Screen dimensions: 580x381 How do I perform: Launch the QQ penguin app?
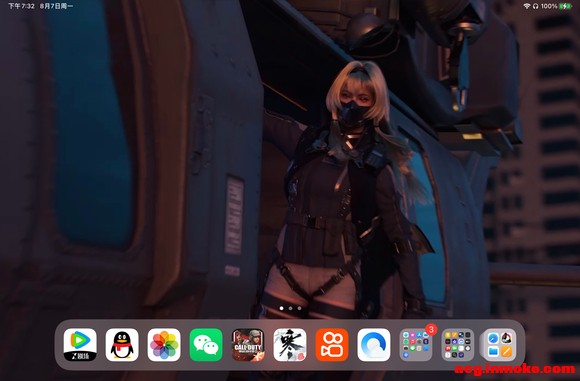(122, 345)
